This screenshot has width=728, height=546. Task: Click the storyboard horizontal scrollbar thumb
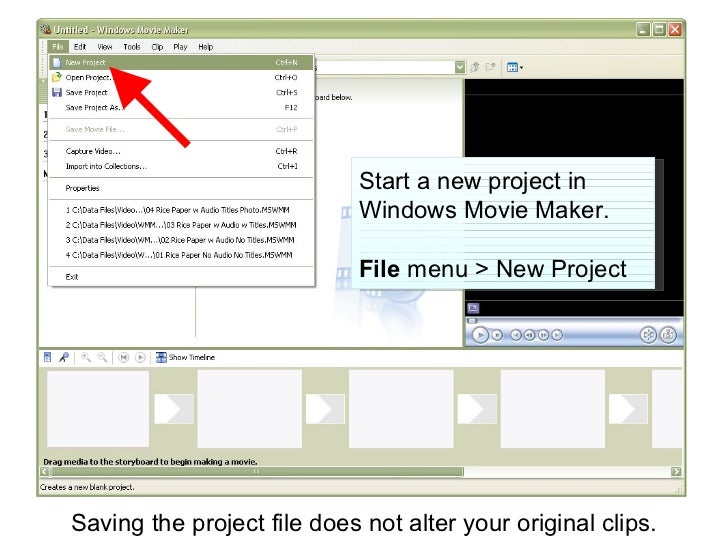point(257,472)
